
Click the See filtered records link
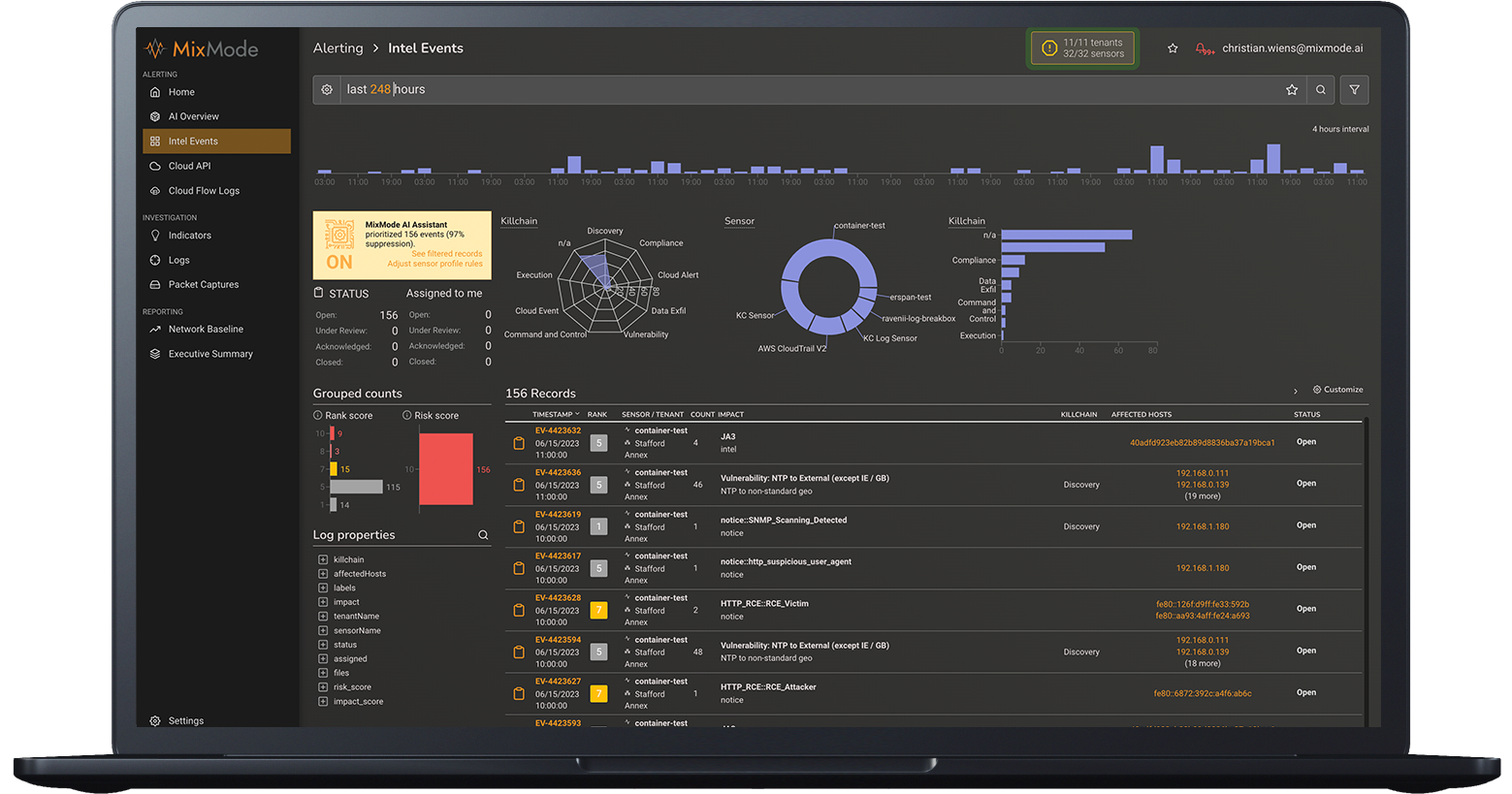tap(446, 254)
